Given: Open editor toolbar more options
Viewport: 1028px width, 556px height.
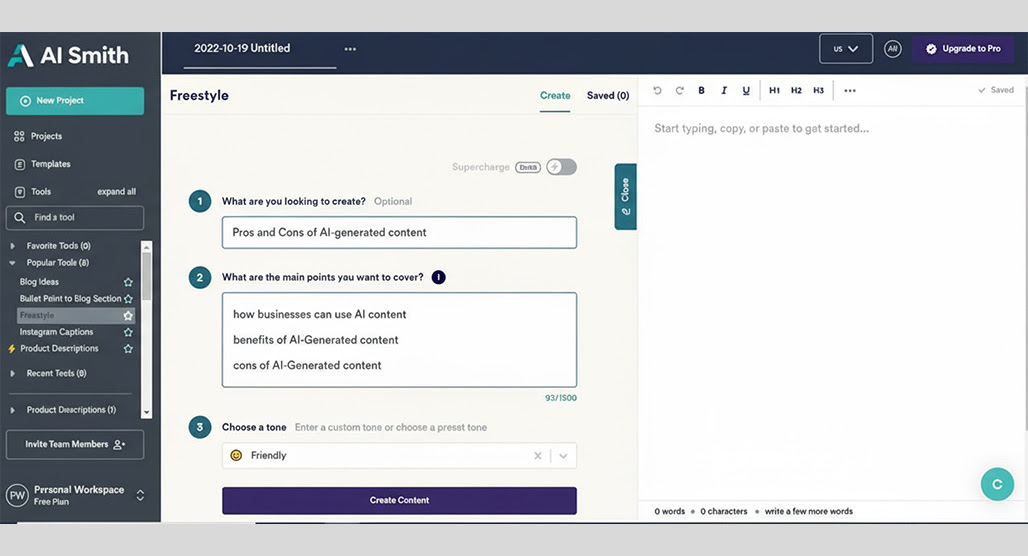Looking at the screenshot, I should 850,90.
